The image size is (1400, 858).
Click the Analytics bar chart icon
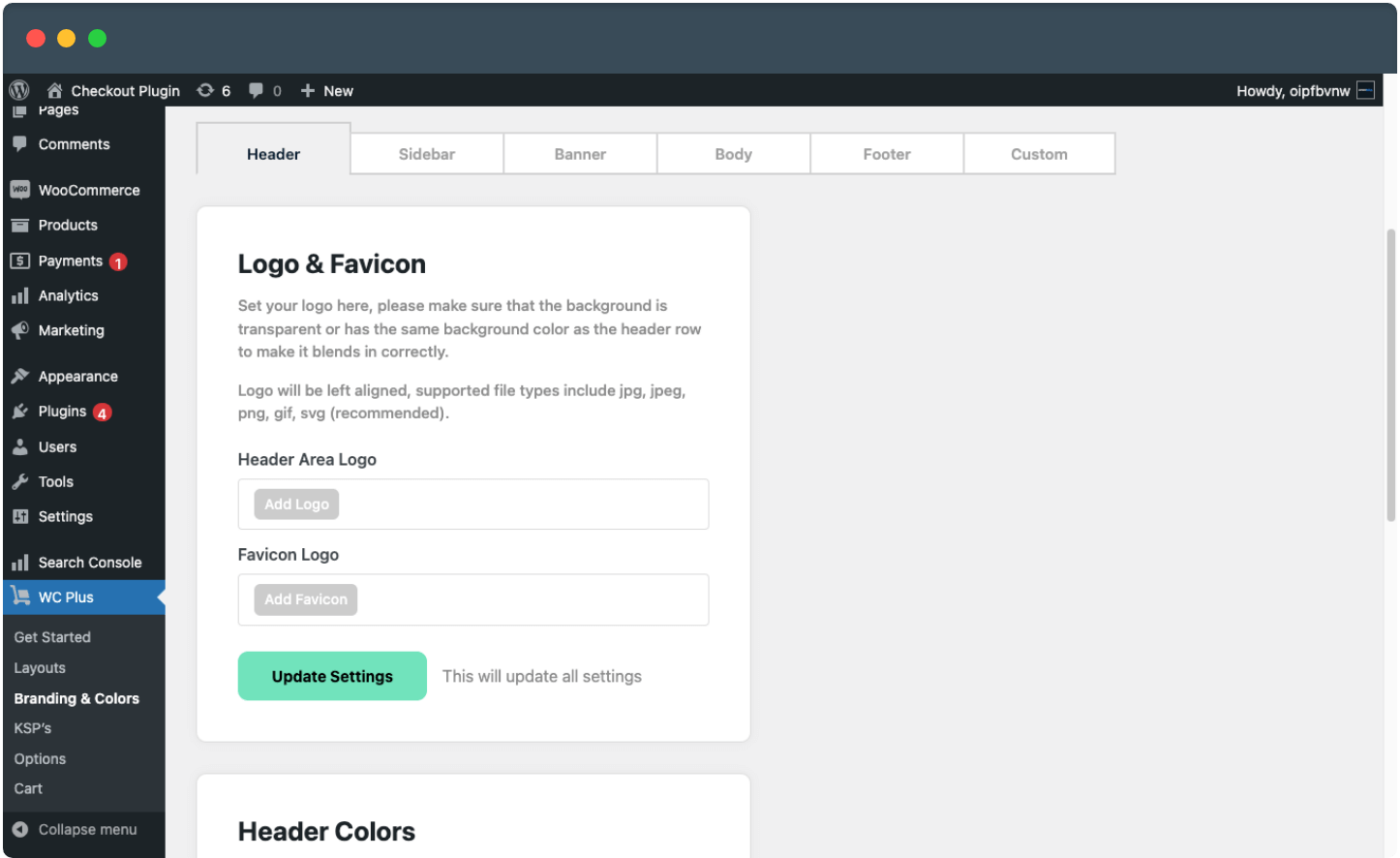coord(19,295)
